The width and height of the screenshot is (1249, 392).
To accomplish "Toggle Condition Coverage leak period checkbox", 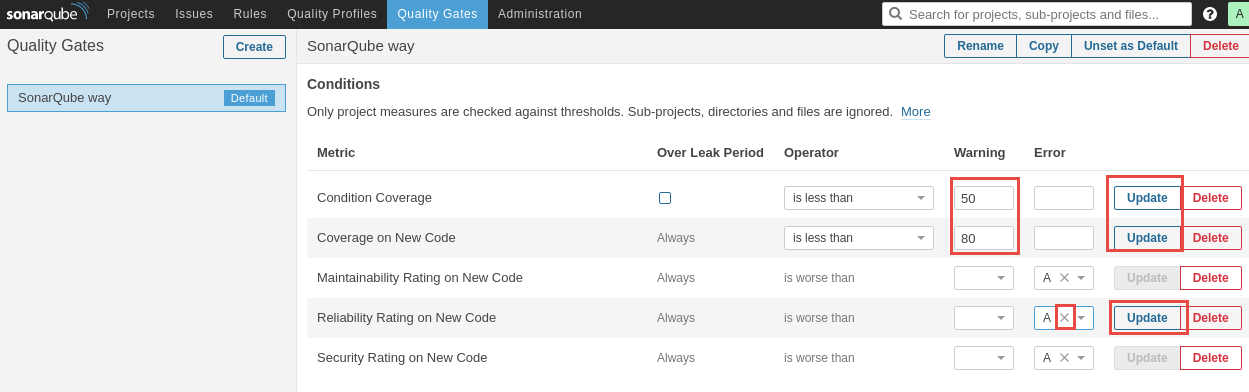I will pyautogui.click(x=665, y=198).
